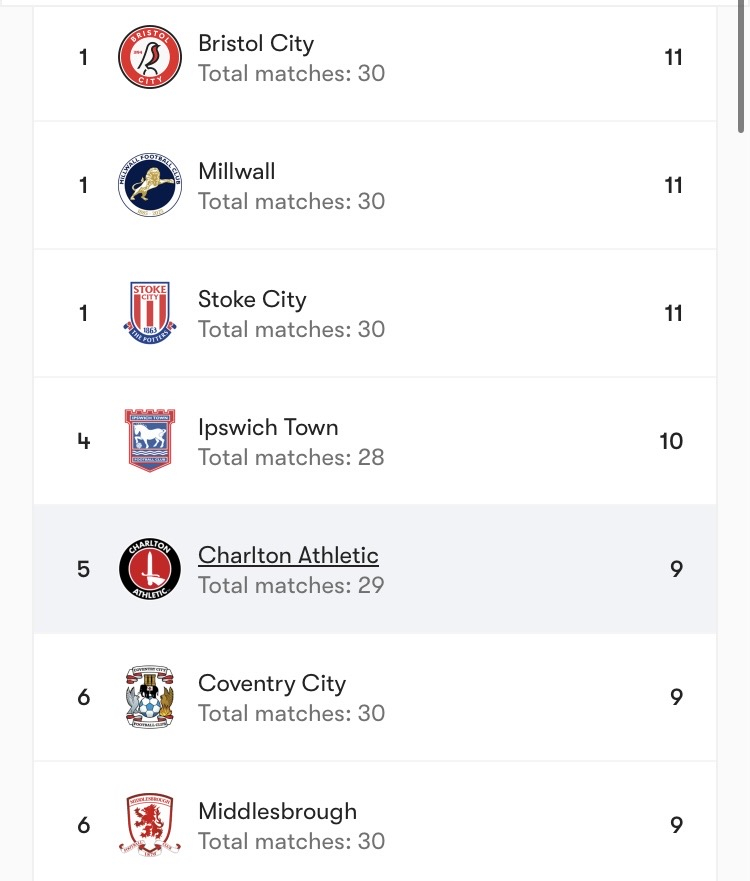The height and width of the screenshot is (881, 750).
Task: Click Charlton Athletic's "Total matches: 29" text
Action: click(291, 585)
